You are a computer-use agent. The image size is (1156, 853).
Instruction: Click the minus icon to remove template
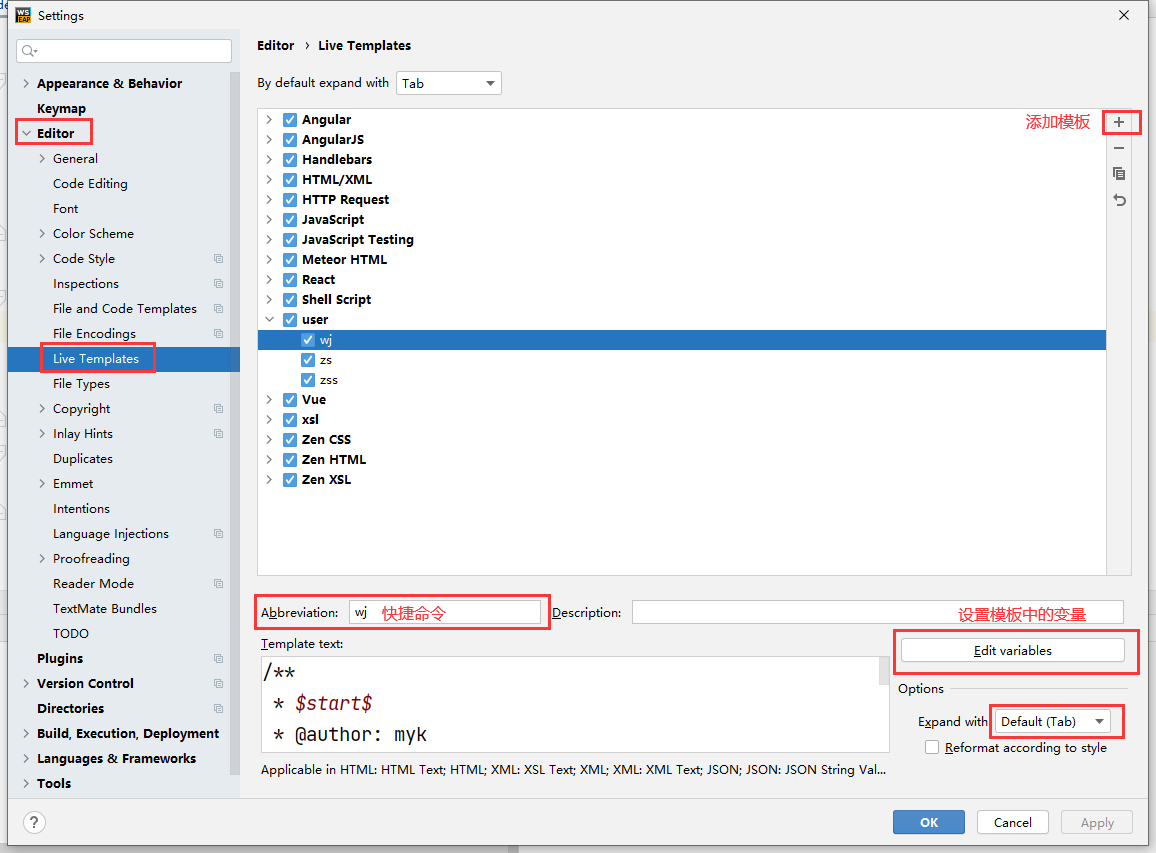coord(1119,148)
